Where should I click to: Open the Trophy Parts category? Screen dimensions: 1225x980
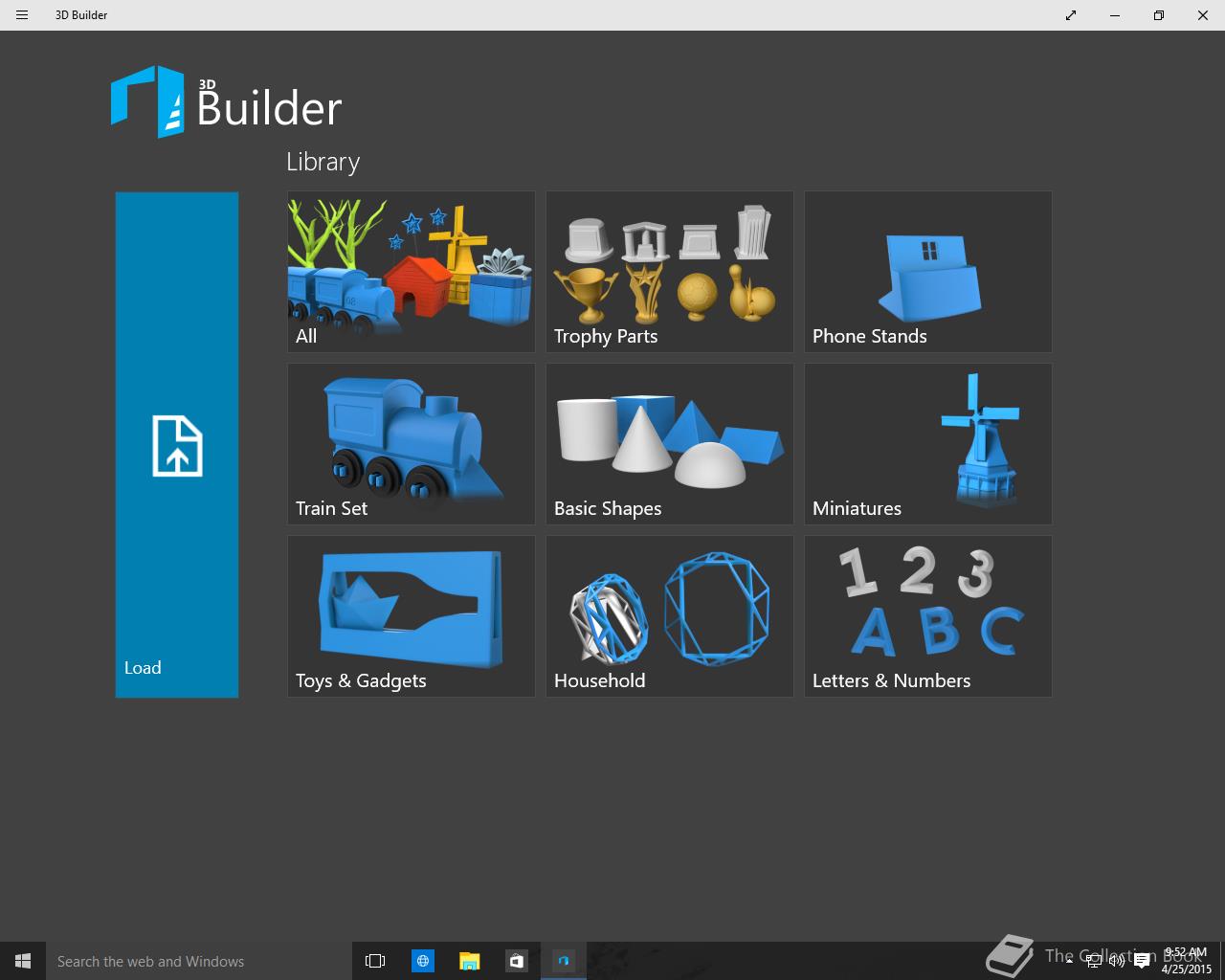coord(670,272)
